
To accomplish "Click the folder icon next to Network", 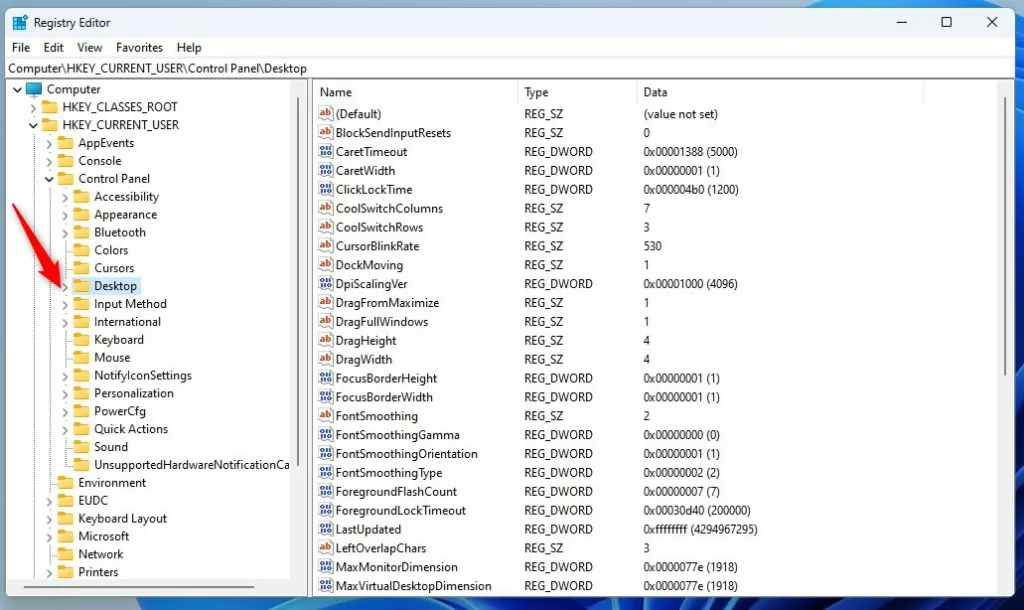I will point(65,554).
